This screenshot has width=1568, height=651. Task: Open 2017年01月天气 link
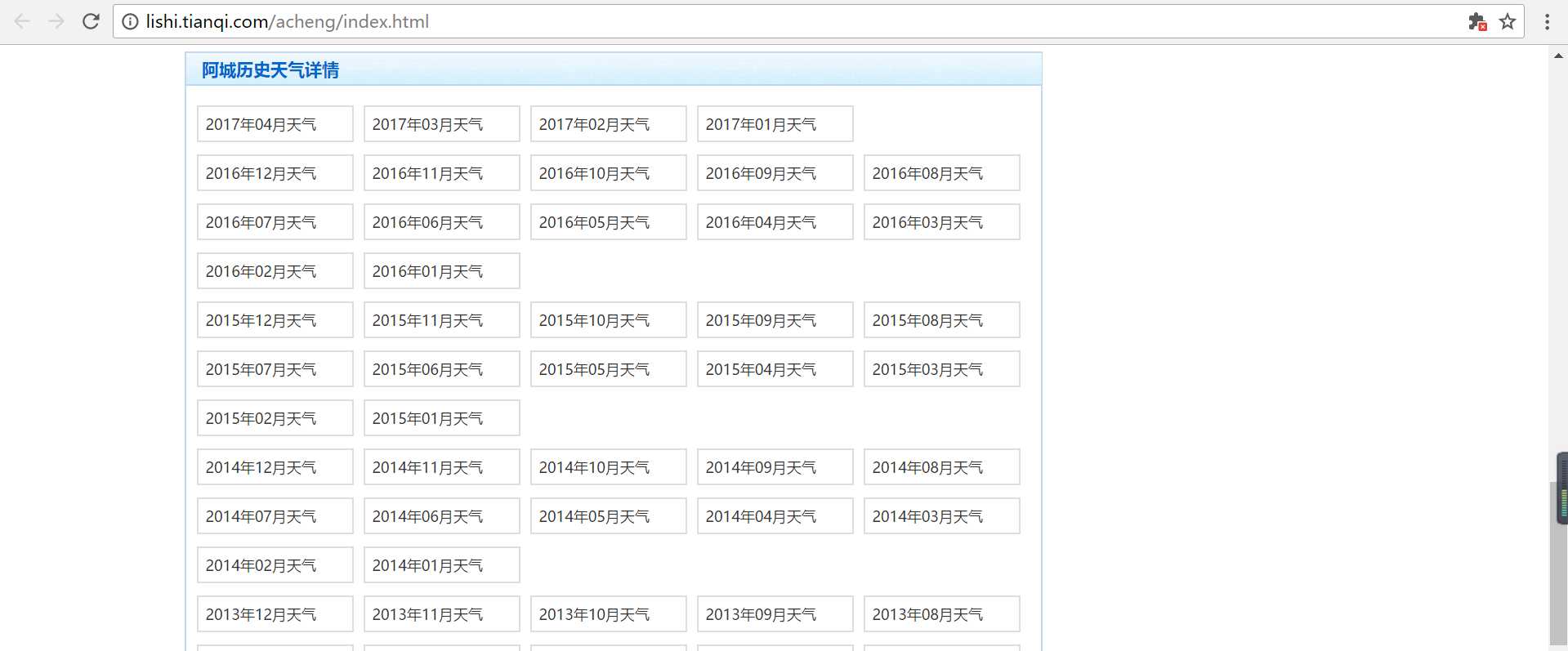(775, 124)
